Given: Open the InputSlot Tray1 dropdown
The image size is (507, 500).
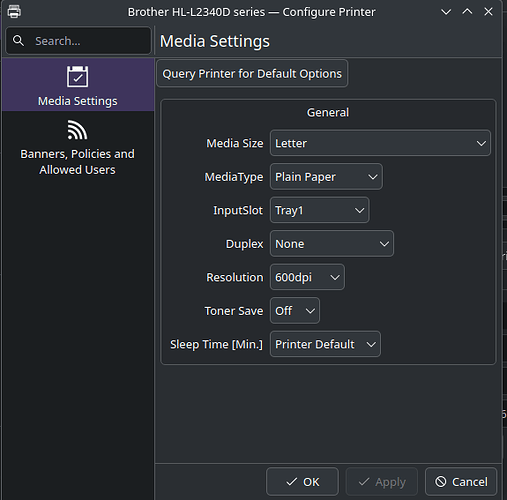Looking at the screenshot, I should [x=319, y=210].
